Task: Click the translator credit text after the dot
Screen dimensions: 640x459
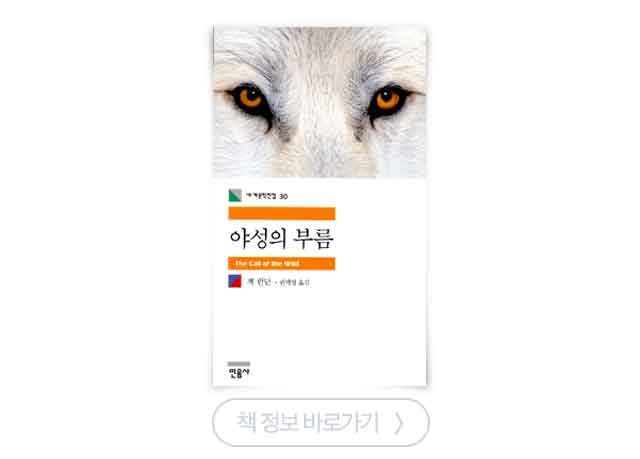Action: [294, 282]
